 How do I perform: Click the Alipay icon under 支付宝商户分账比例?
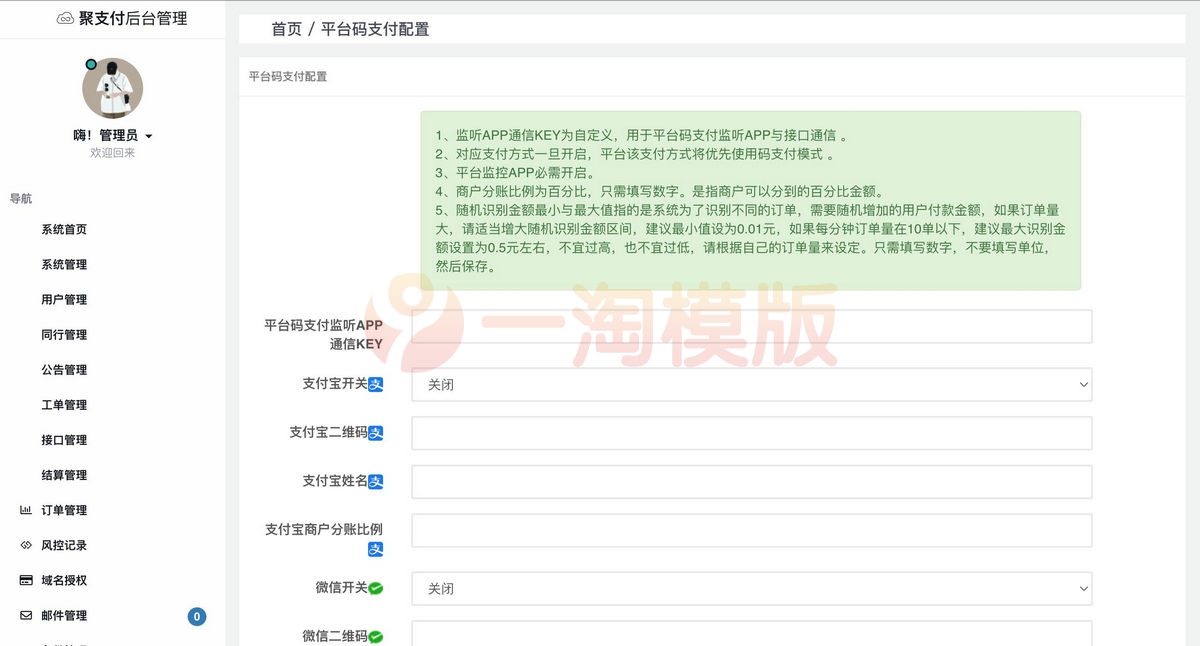pos(376,549)
